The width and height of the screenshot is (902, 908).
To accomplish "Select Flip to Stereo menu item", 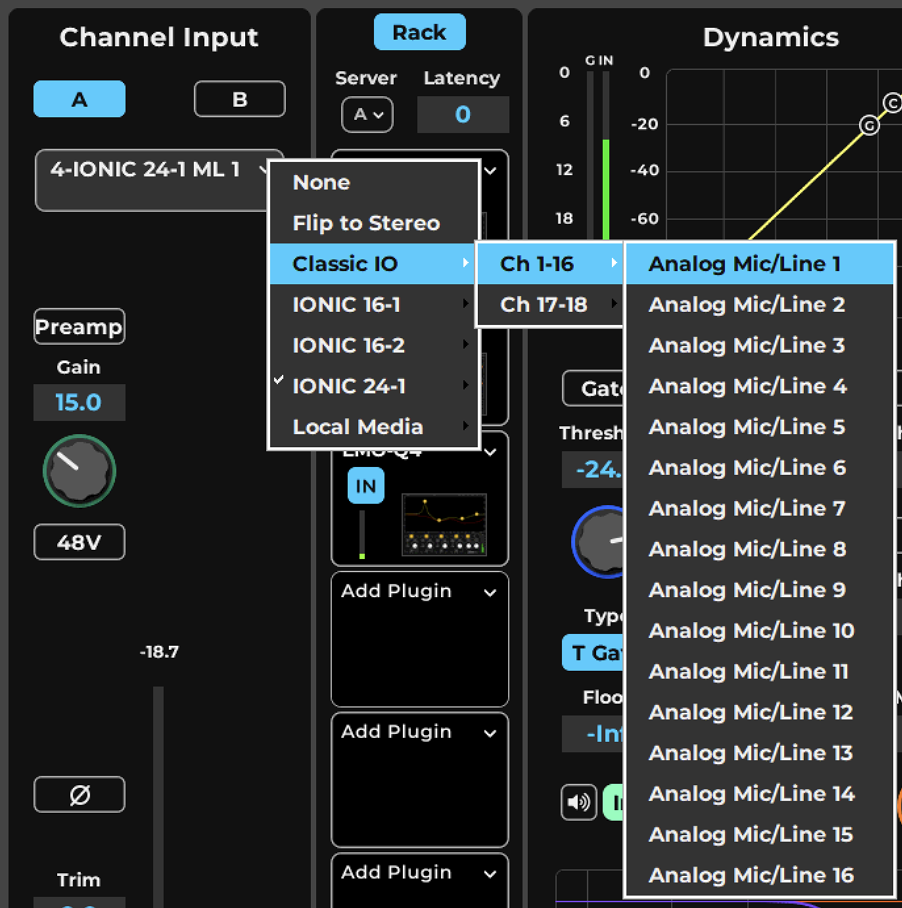I will click(x=374, y=223).
